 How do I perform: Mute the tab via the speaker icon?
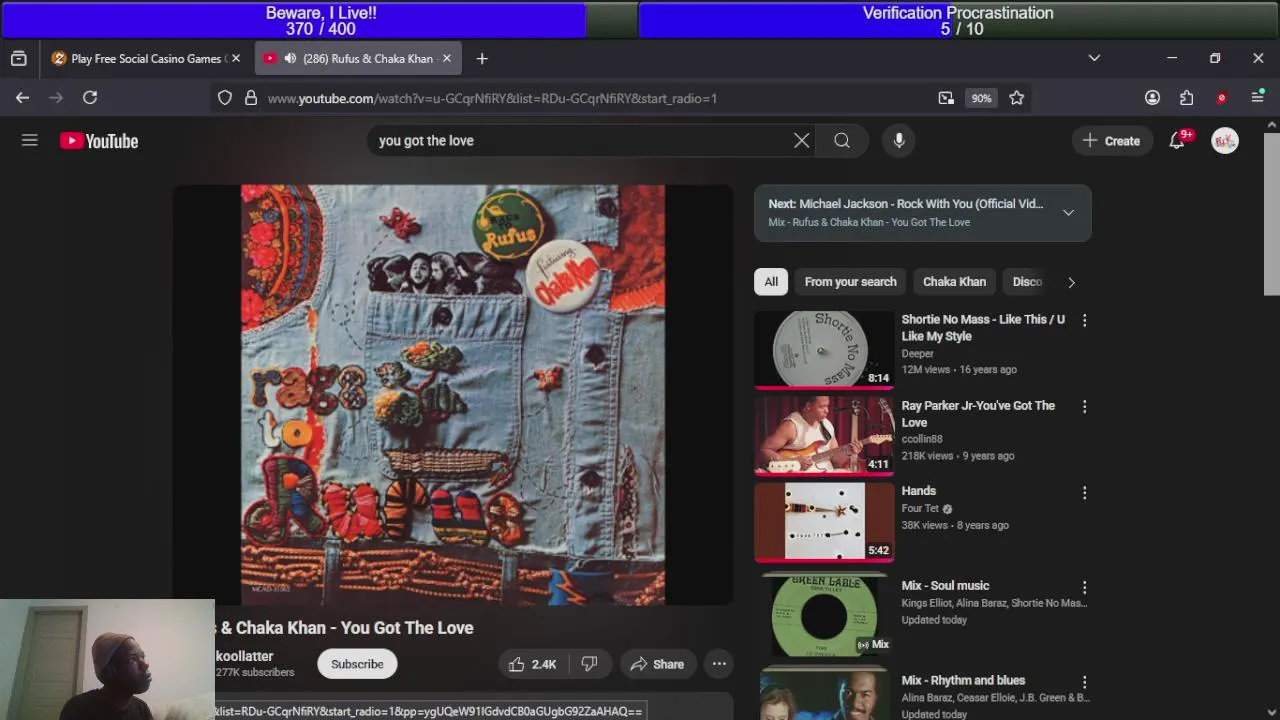tap(290, 59)
